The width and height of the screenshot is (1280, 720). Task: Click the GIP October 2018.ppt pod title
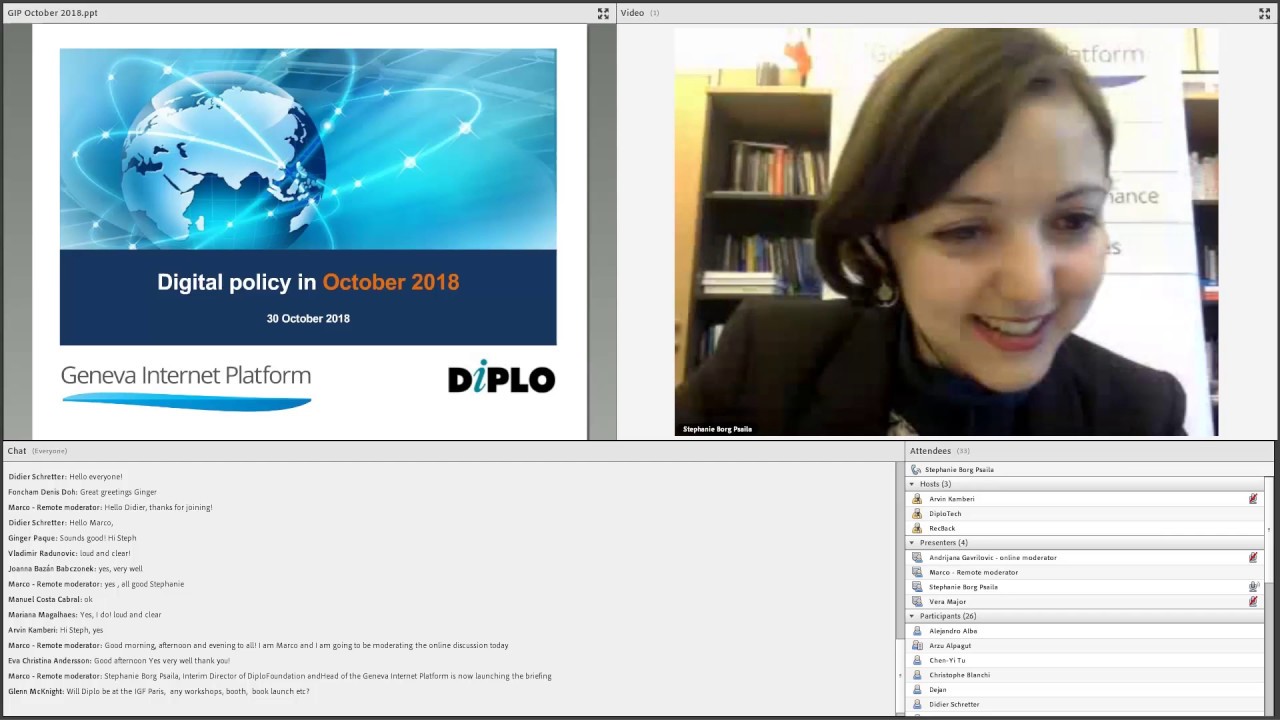53,13
